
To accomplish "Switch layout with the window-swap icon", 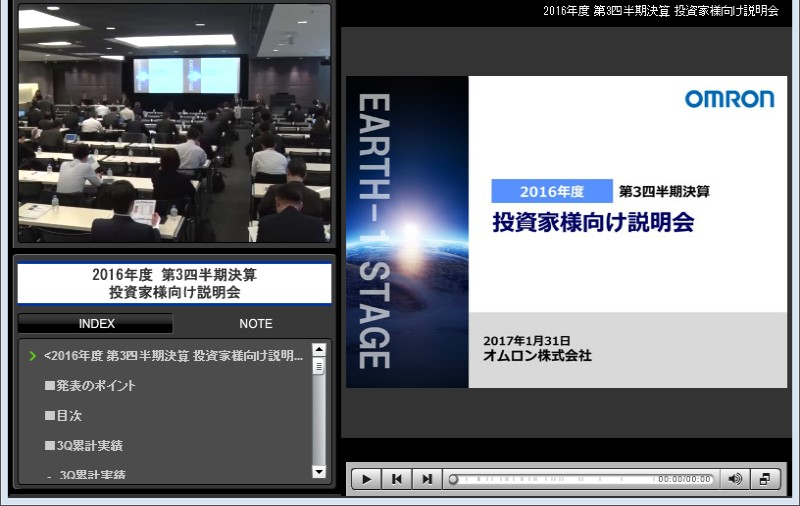I will click(x=765, y=479).
